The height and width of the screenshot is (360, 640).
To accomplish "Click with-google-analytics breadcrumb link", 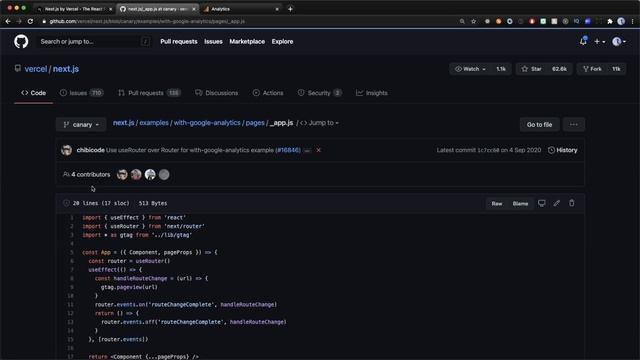I will point(207,123).
